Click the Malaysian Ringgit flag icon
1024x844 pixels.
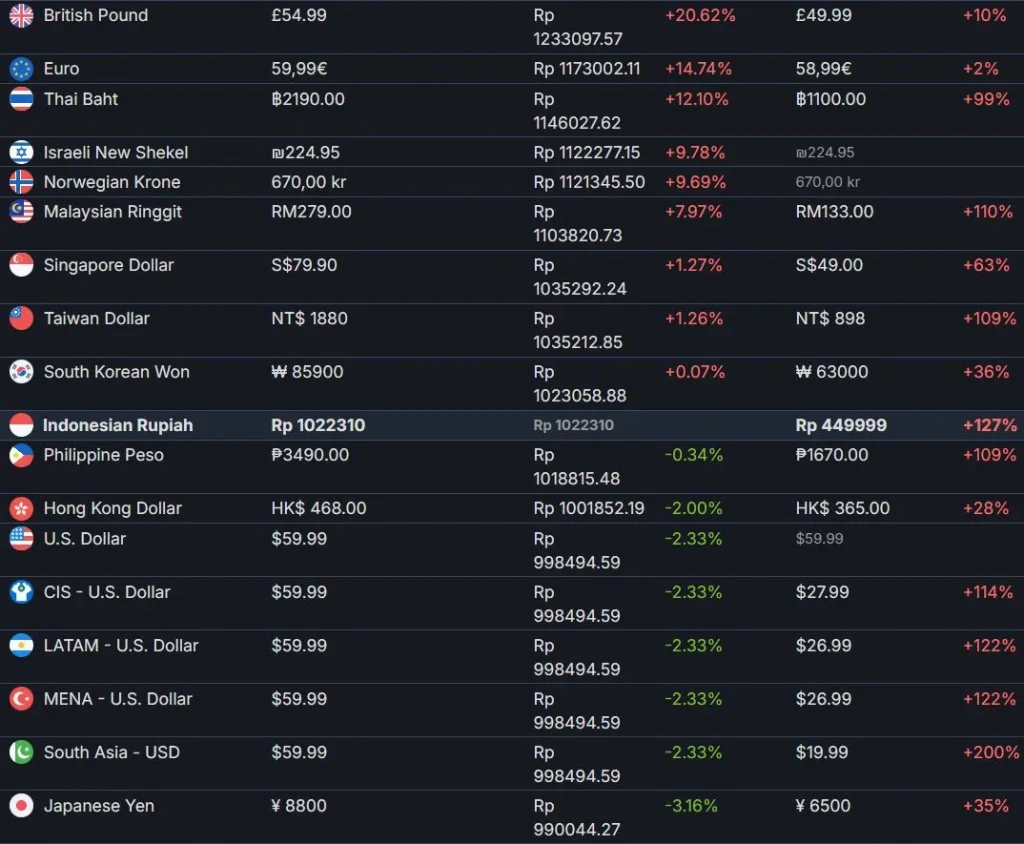pos(21,212)
